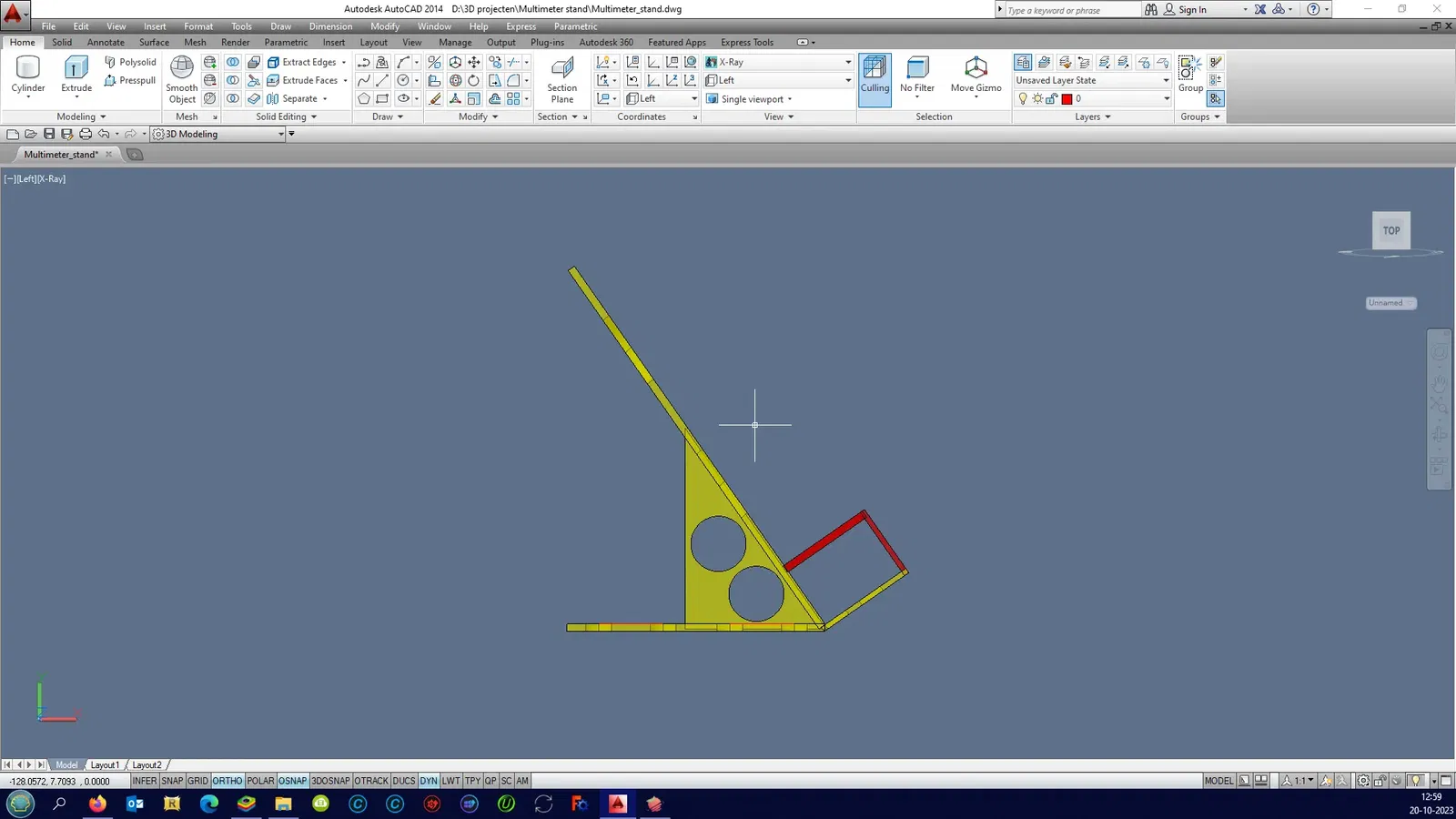Click the red layer color swatch
This screenshot has width=1456, height=819.
point(1067,99)
